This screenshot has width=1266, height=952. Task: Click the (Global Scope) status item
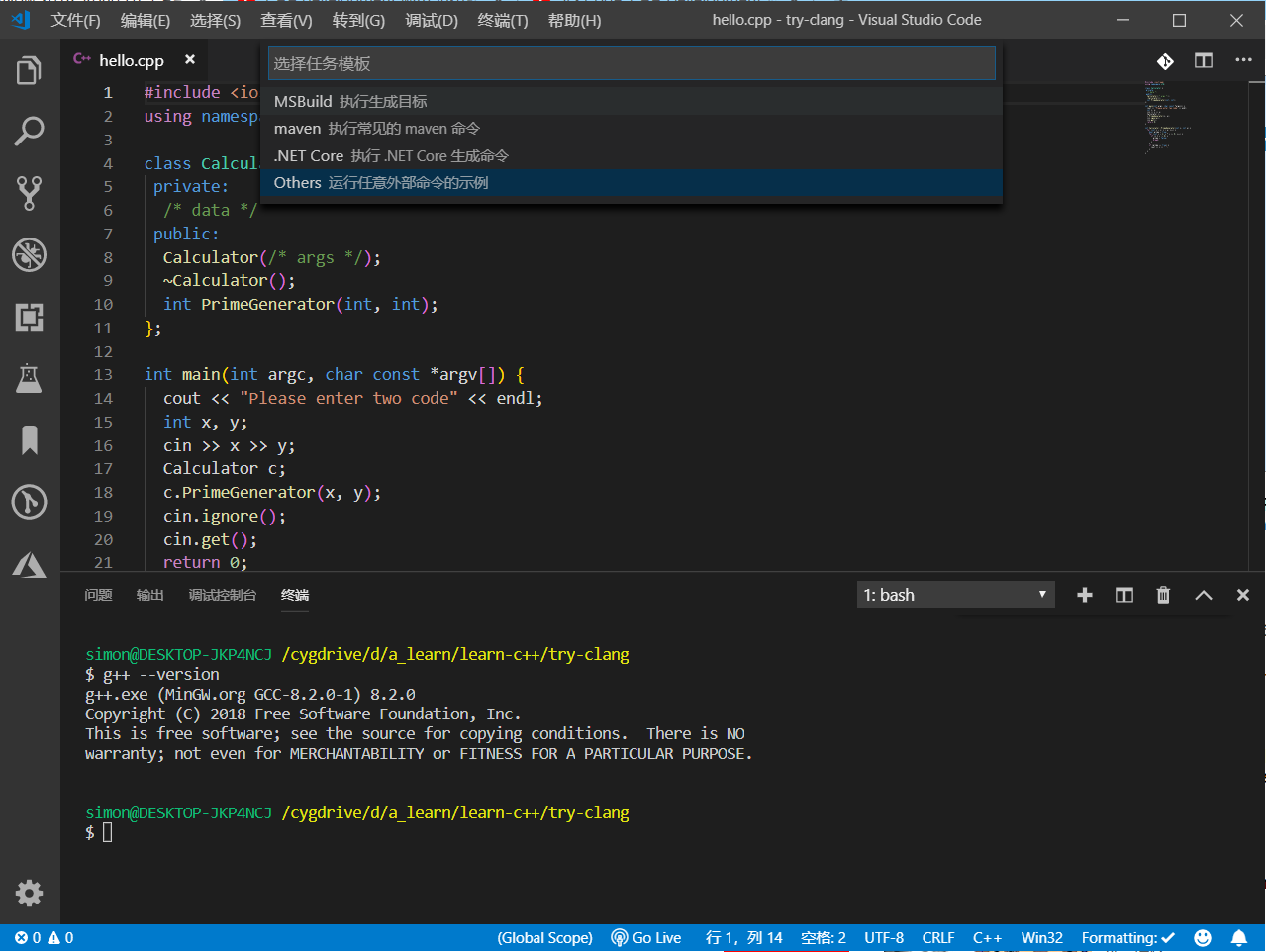pyautogui.click(x=545, y=938)
